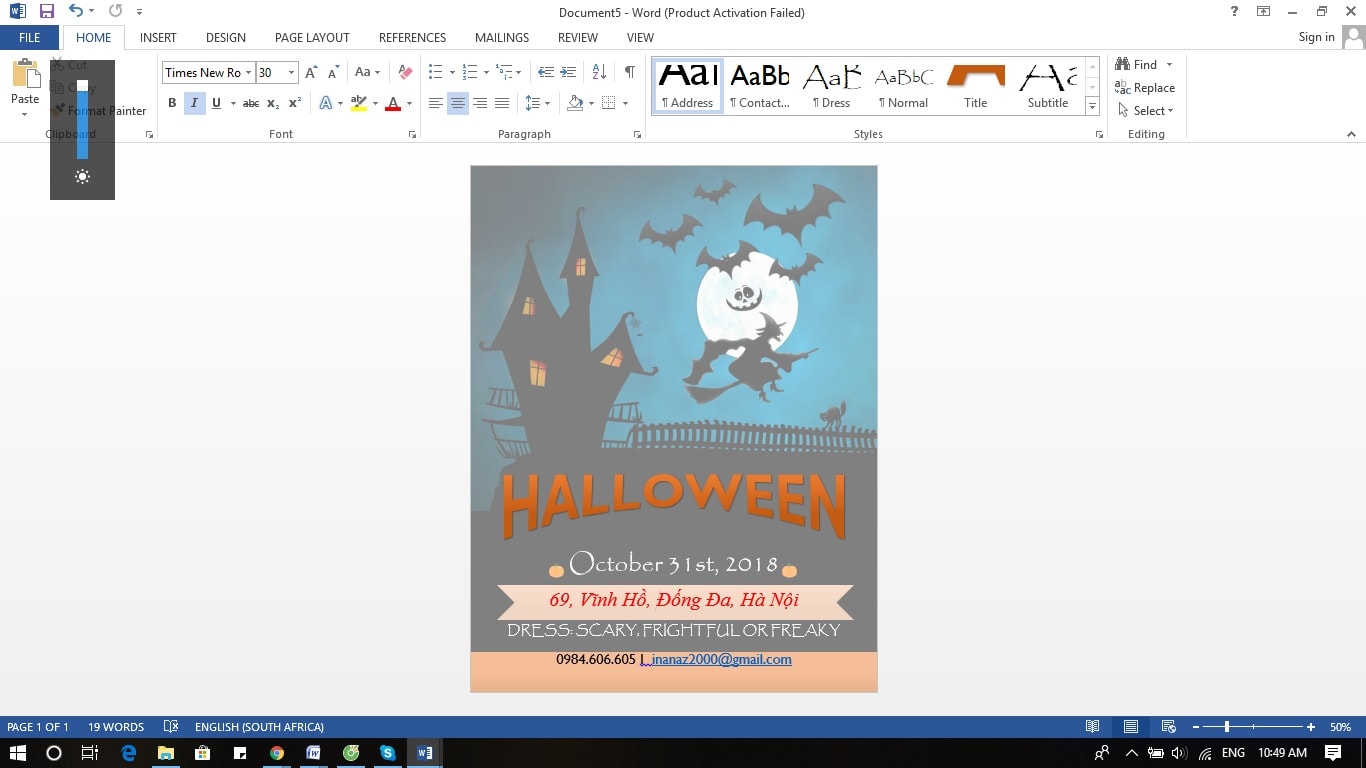
Task: Click the zoom slider in the status bar
Action: pyautogui.click(x=1227, y=727)
